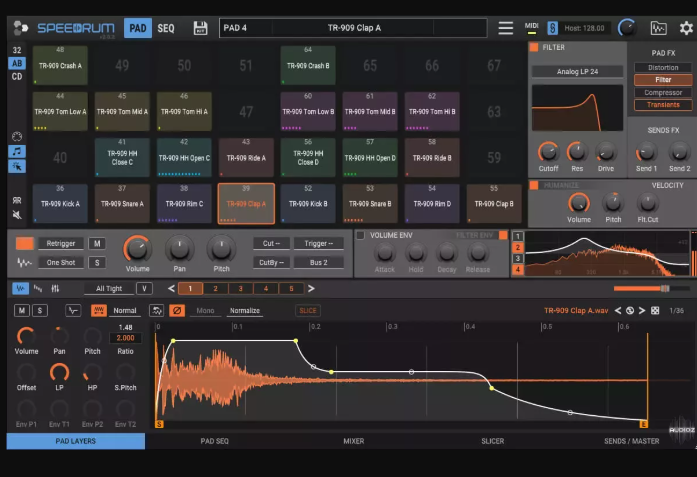Viewport: 697px width, 477px height.
Task: Open settings gear icon
Action: 686,28
